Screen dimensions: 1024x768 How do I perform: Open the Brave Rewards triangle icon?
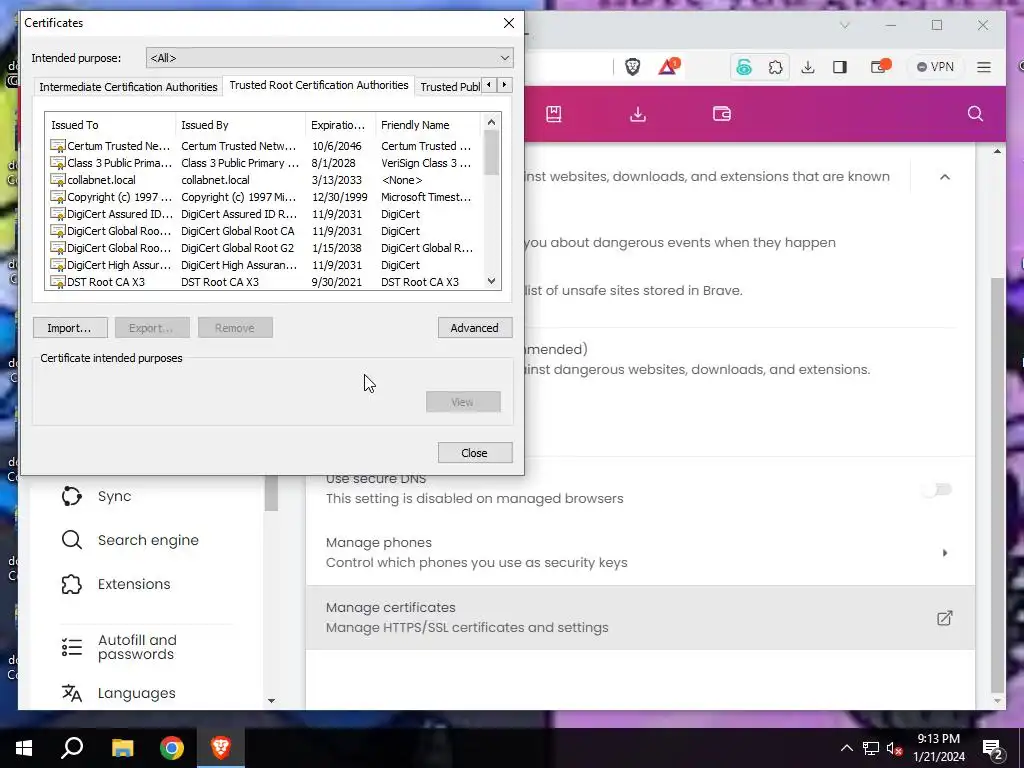[668, 67]
